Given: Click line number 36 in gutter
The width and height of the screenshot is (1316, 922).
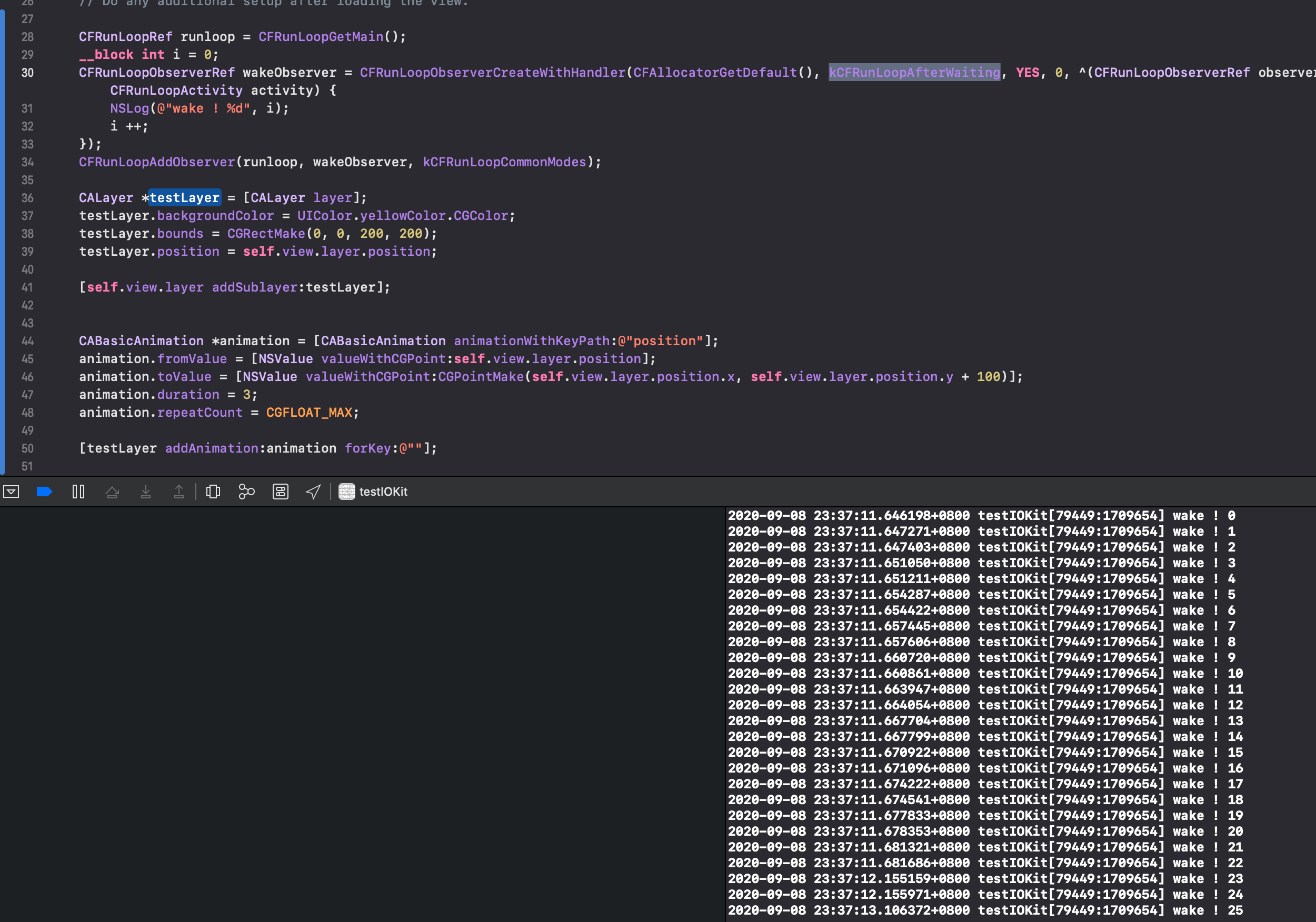Looking at the screenshot, I should [x=27, y=198].
